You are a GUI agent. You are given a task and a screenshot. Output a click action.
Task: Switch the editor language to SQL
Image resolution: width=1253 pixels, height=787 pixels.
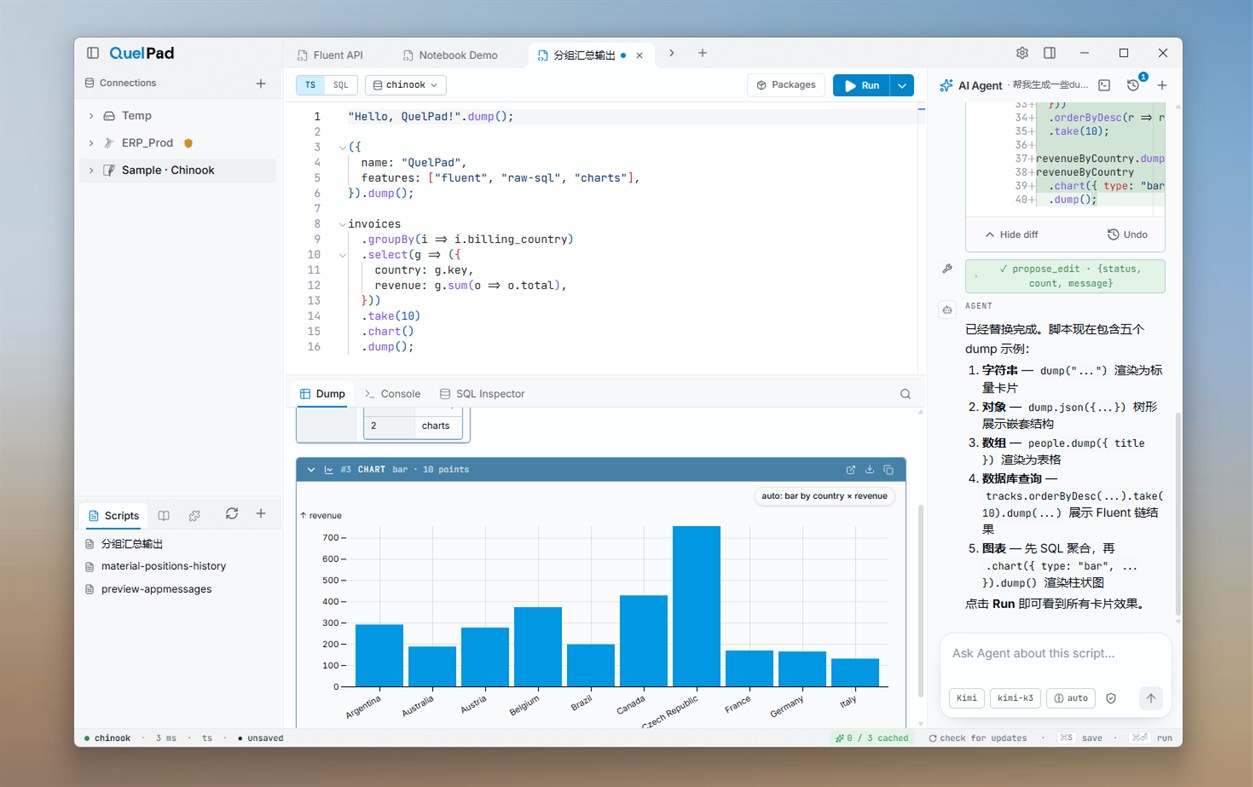tap(341, 85)
